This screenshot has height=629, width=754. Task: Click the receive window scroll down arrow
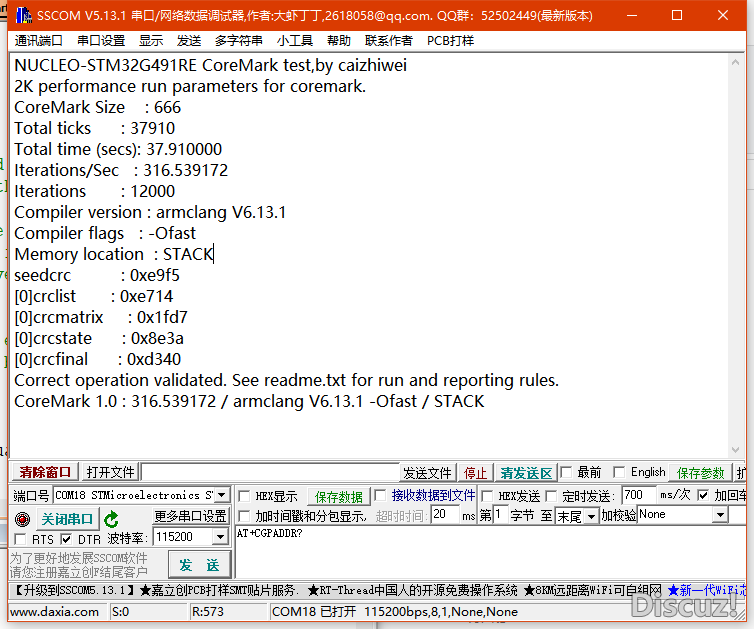click(x=735, y=450)
